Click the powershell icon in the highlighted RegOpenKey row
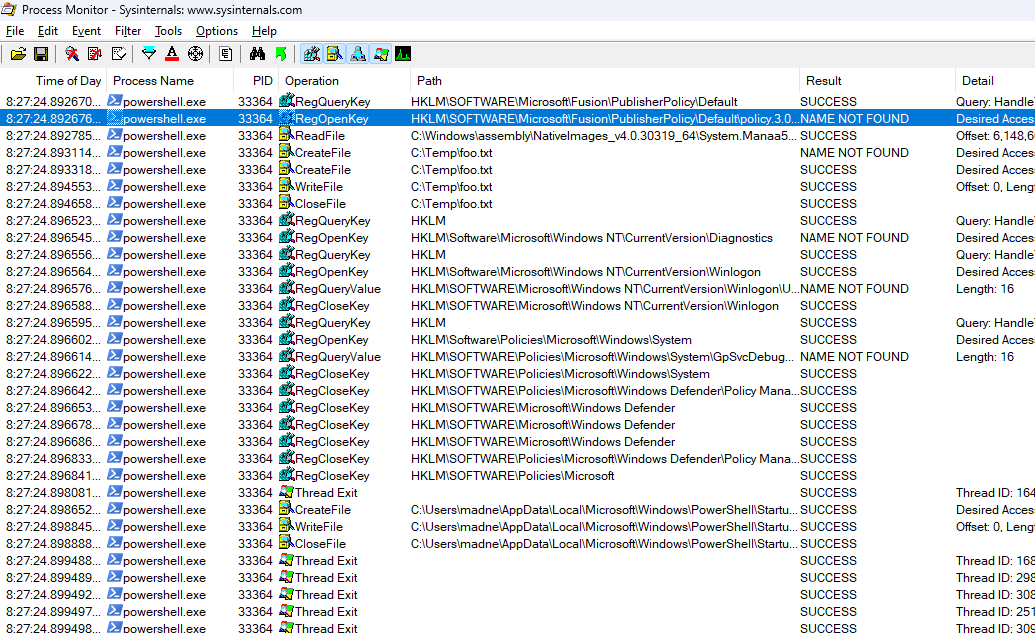The width and height of the screenshot is (1035, 633). pos(114,118)
